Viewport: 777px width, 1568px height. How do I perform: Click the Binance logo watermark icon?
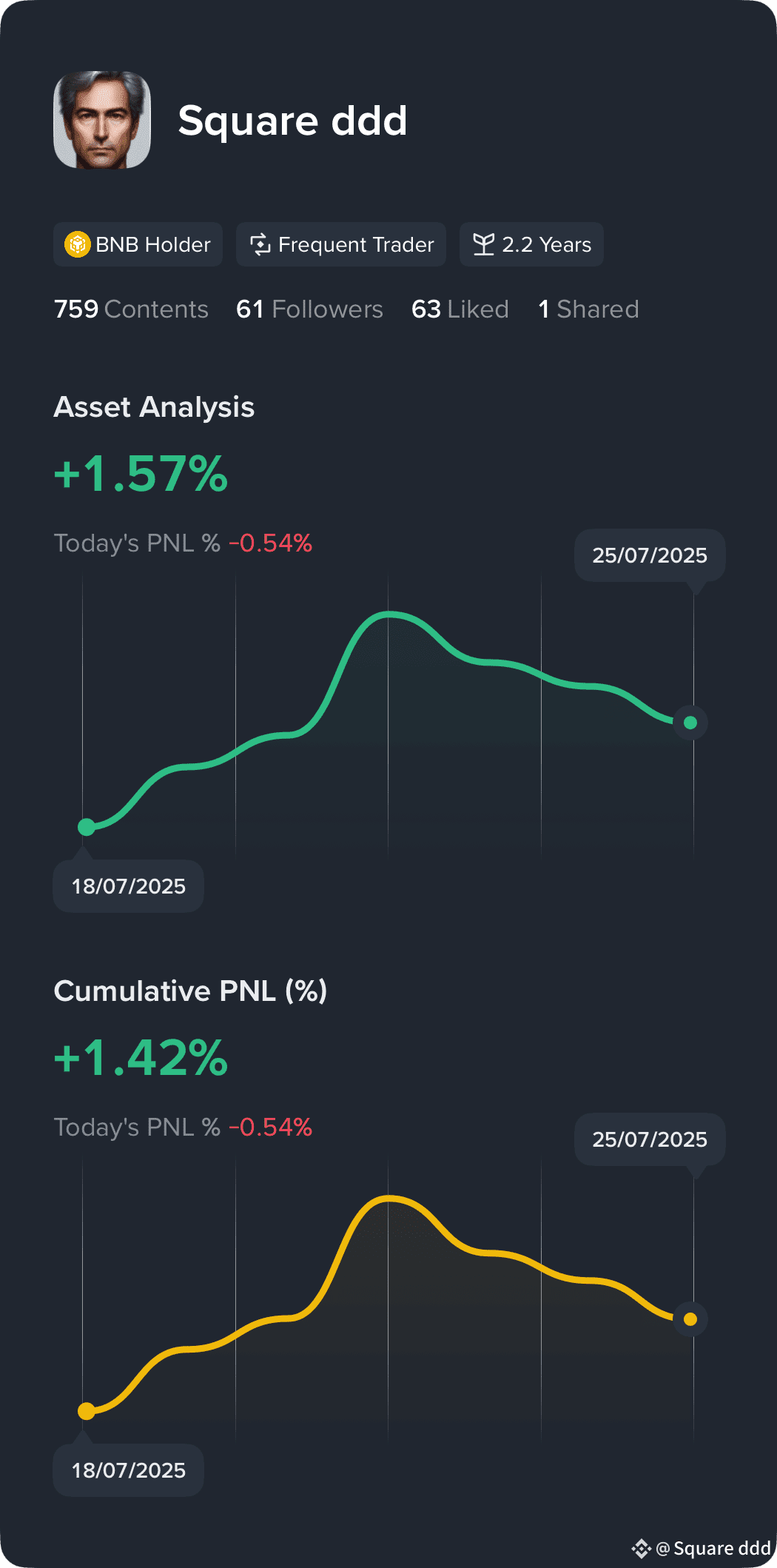pyautogui.click(x=641, y=1548)
